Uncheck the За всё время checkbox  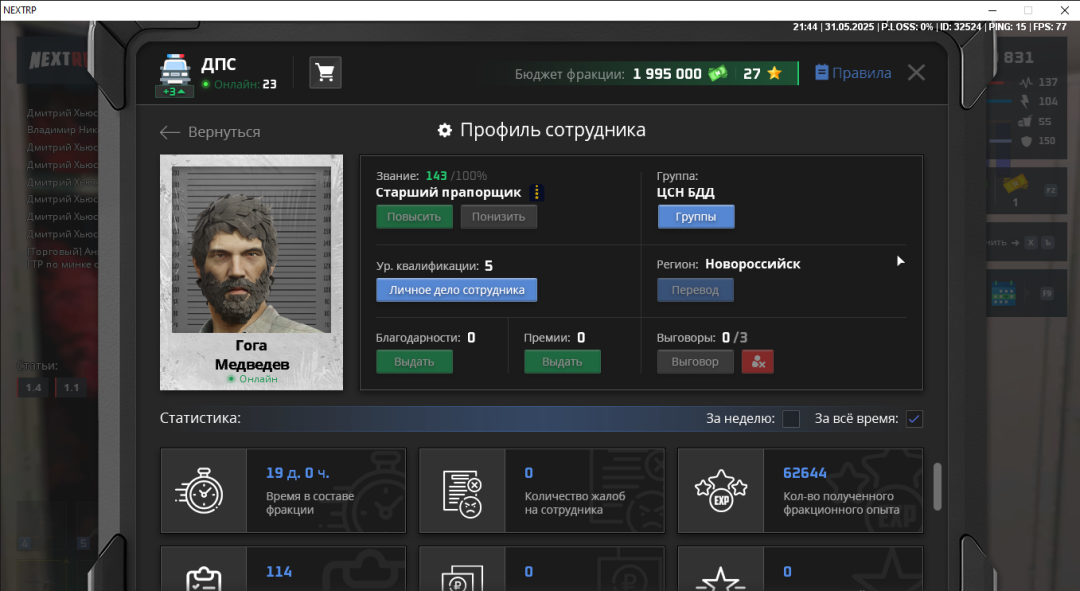tap(913, 419)
